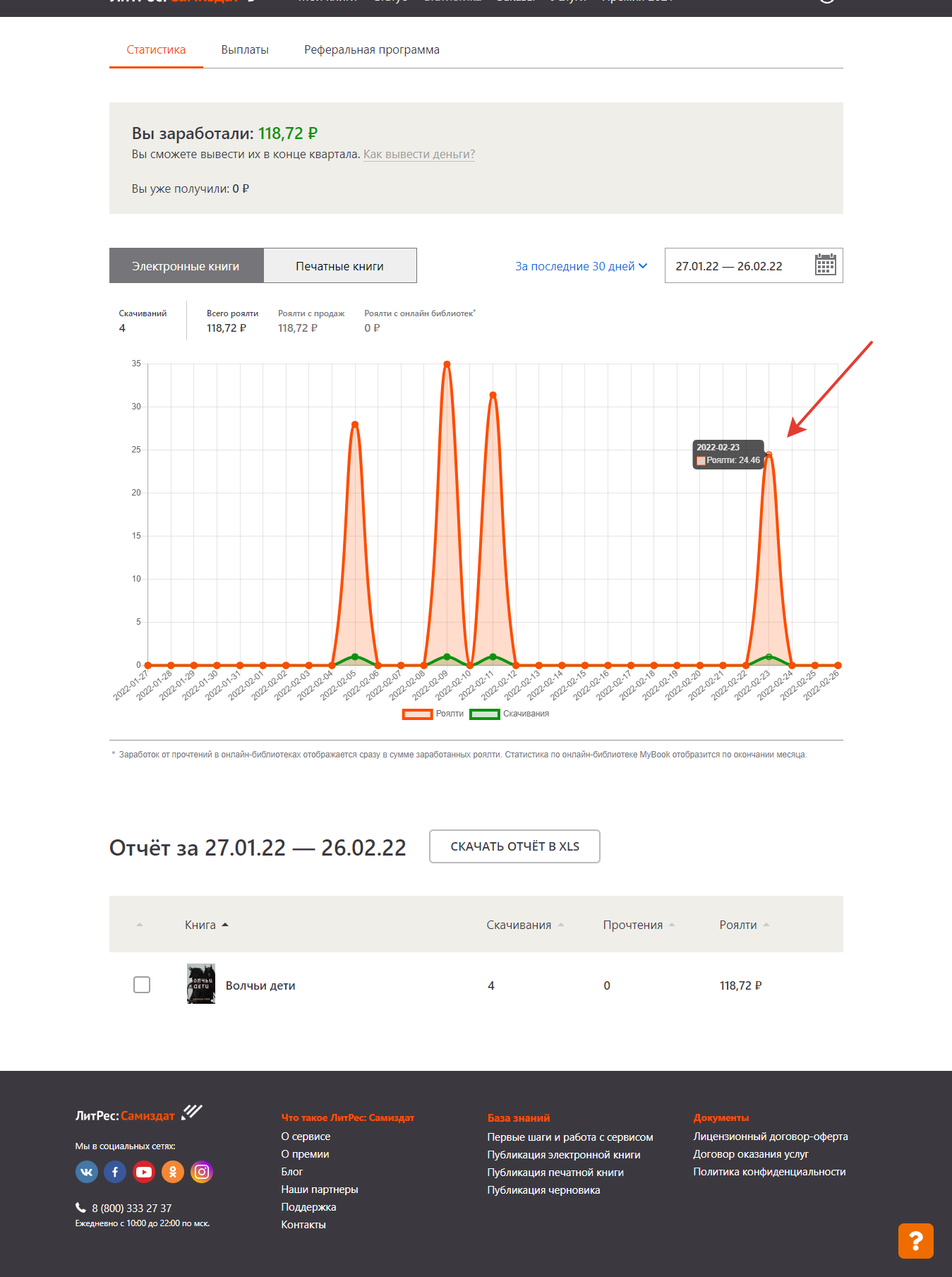The width and height of the screenshot is (952, 1277).
Task: Sort the report by Книга column
Action: pyautogui.click(x=207, y=925)
